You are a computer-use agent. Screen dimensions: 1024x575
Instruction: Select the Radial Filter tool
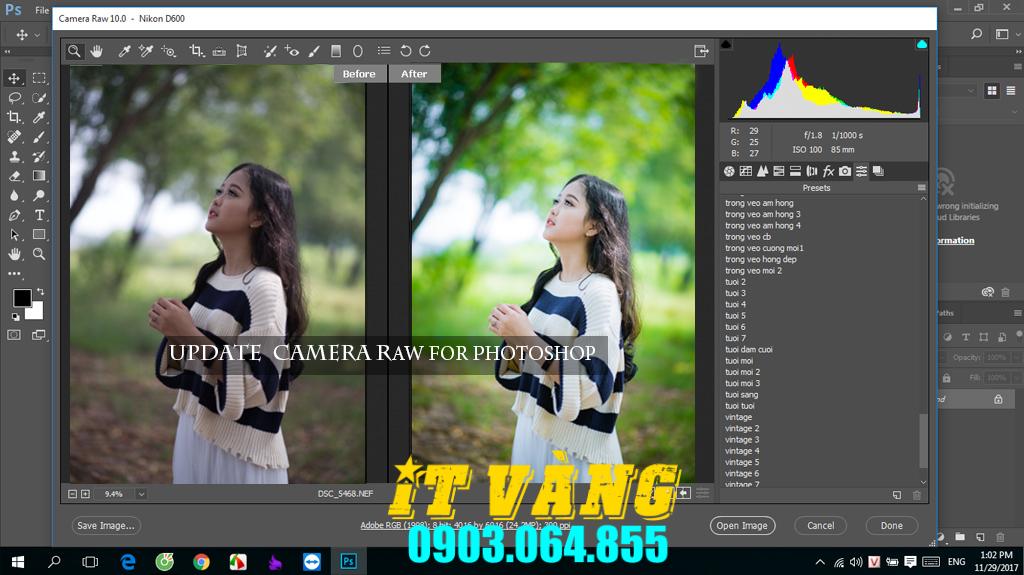tap(358, 51)
